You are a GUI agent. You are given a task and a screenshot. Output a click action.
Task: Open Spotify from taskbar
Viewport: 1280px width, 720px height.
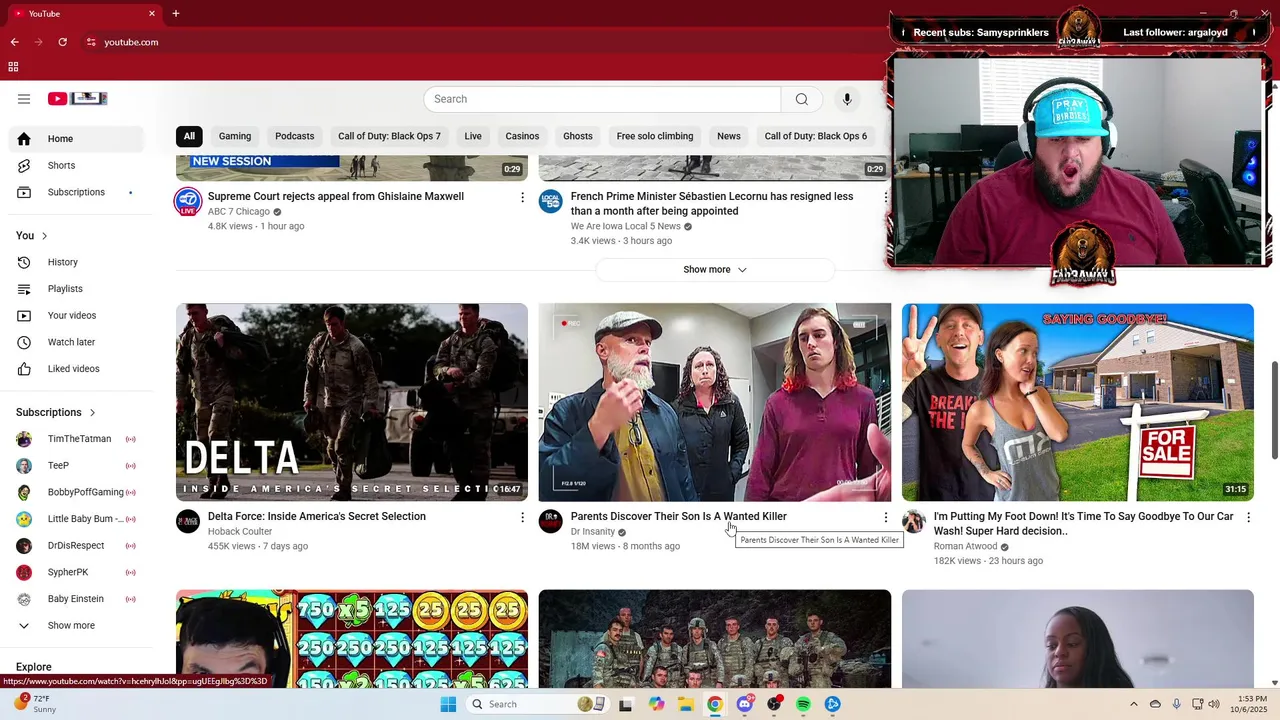click(803, 704)
